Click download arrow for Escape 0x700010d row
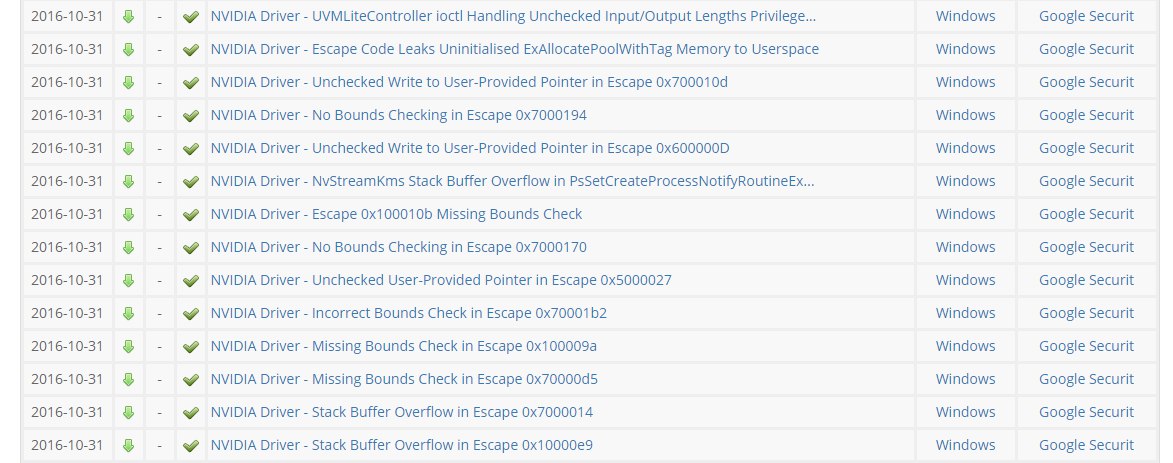 pos(128,83)
